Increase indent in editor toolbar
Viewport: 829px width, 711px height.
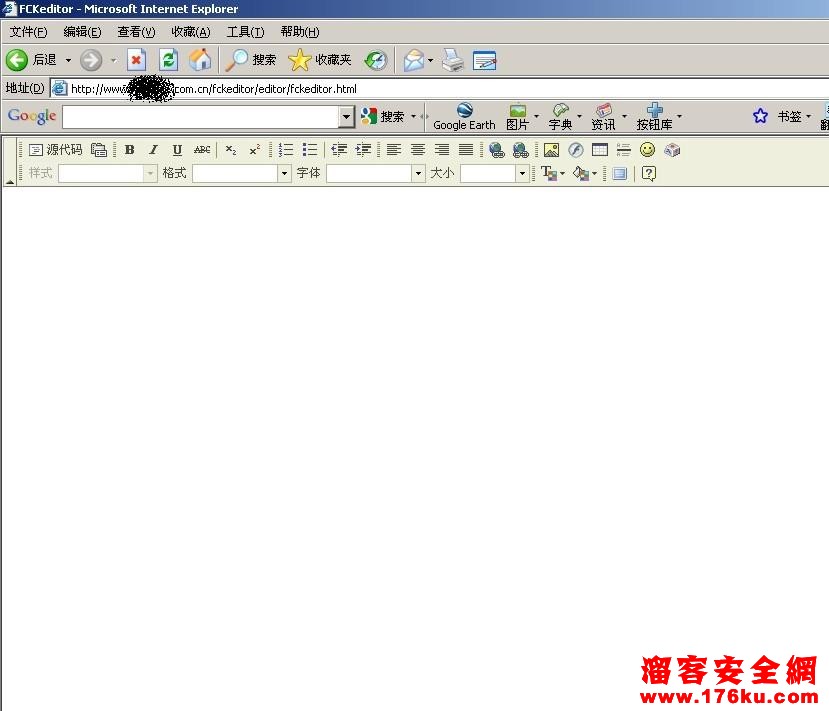point(363,150)
